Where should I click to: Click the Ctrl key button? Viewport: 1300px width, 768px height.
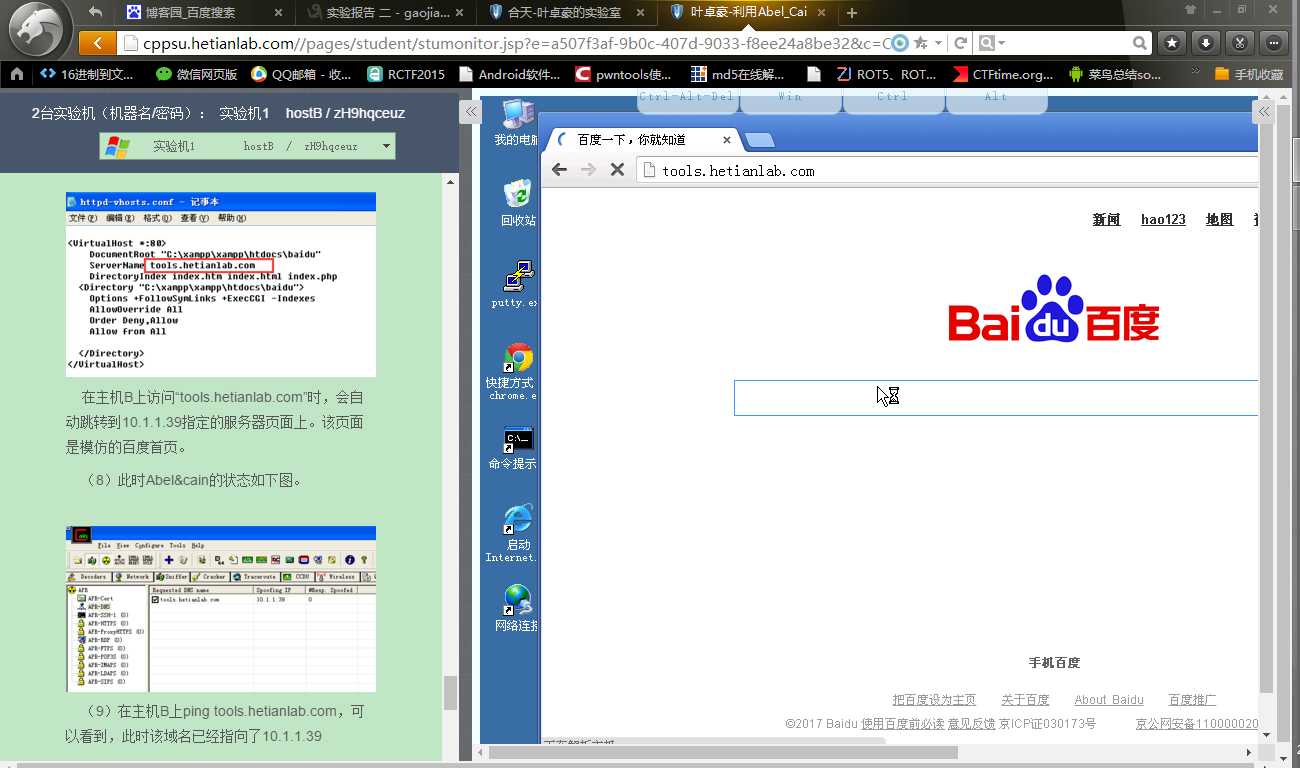click(x=893, y=99)
